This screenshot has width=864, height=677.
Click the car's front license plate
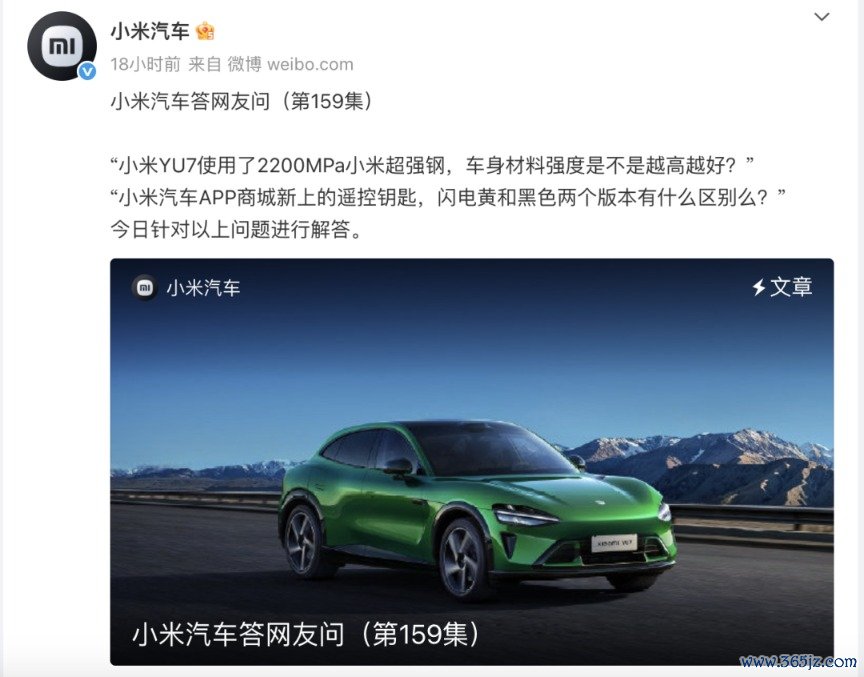click(x=614, y=543)
